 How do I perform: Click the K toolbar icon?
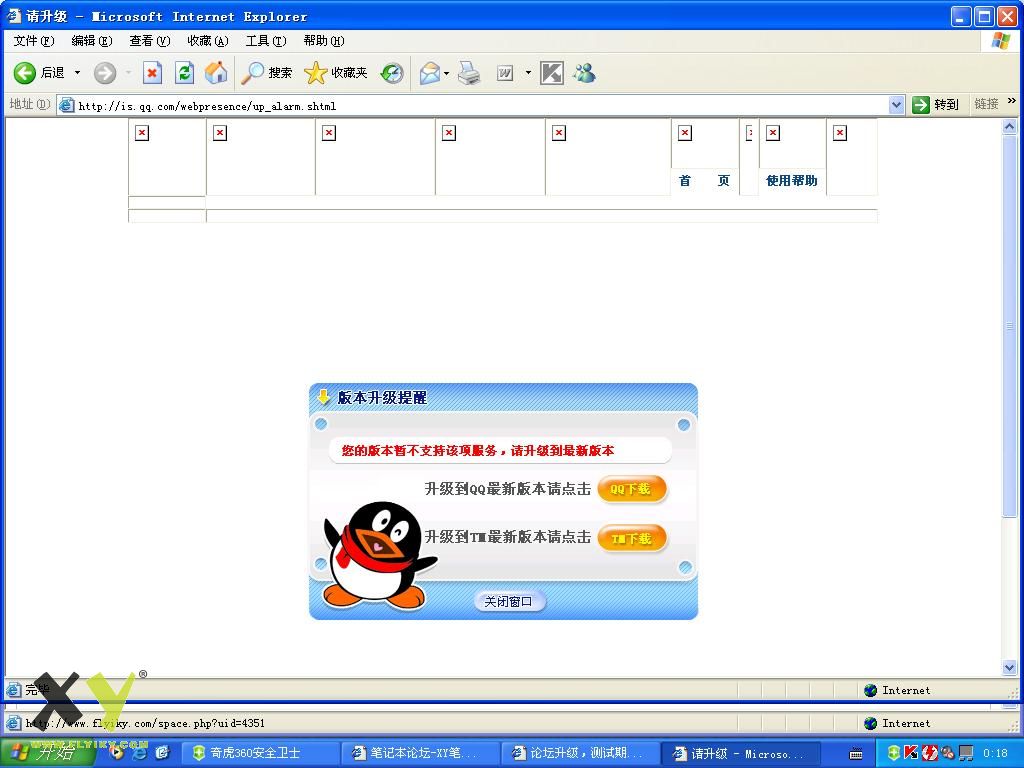pyautogui.click(x=552, y=72)
